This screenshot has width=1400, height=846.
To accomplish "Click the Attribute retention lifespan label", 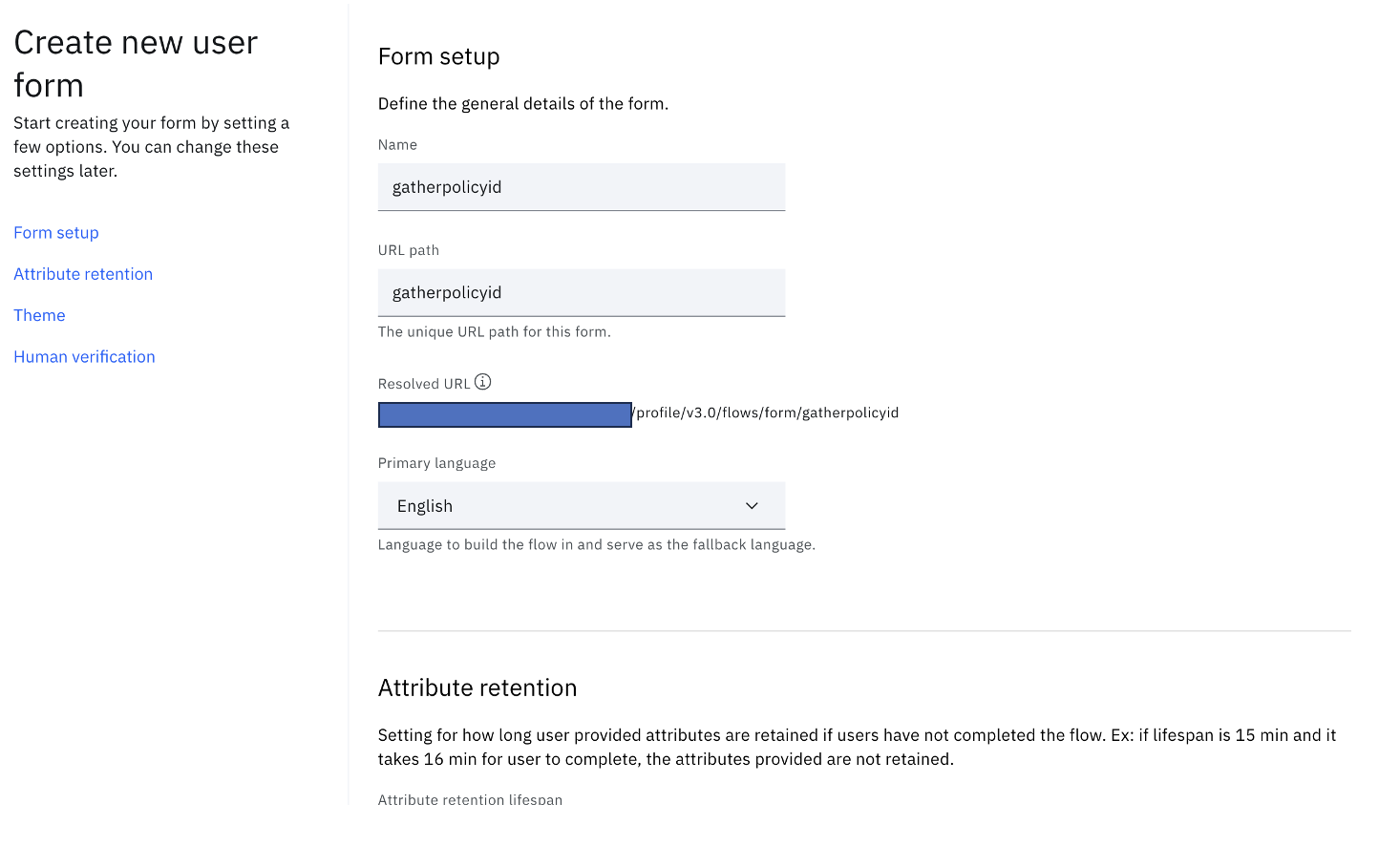I will tap(470, 799).
